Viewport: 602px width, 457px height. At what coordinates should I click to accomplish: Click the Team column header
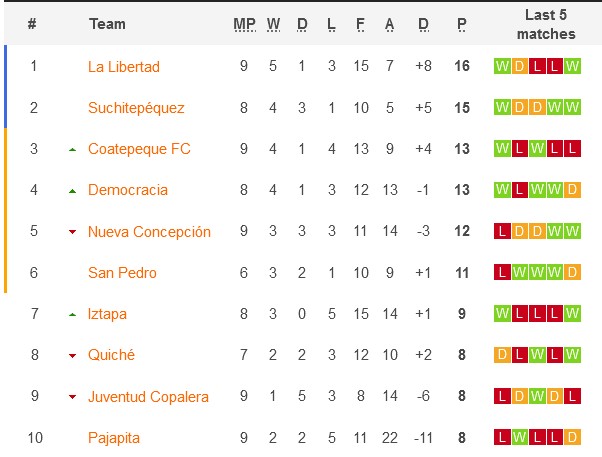pyautogui.click(x=107, y=24)
